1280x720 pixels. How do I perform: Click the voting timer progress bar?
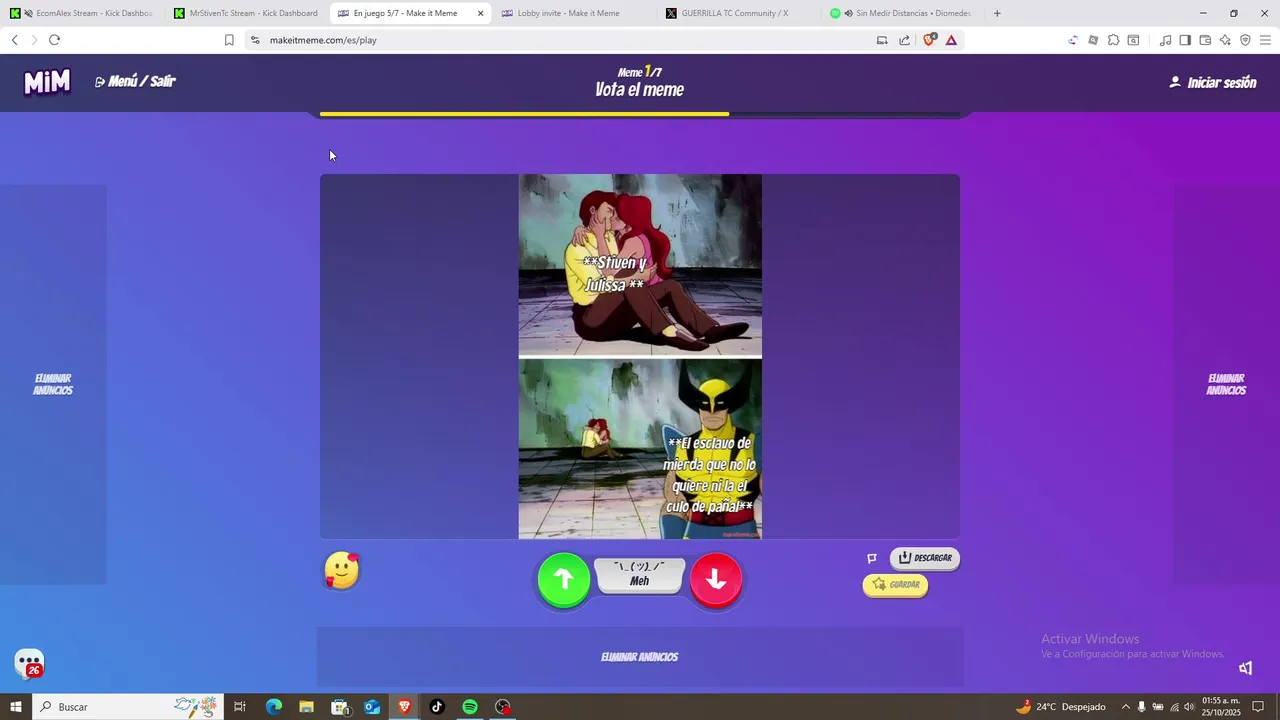(640, 114)
